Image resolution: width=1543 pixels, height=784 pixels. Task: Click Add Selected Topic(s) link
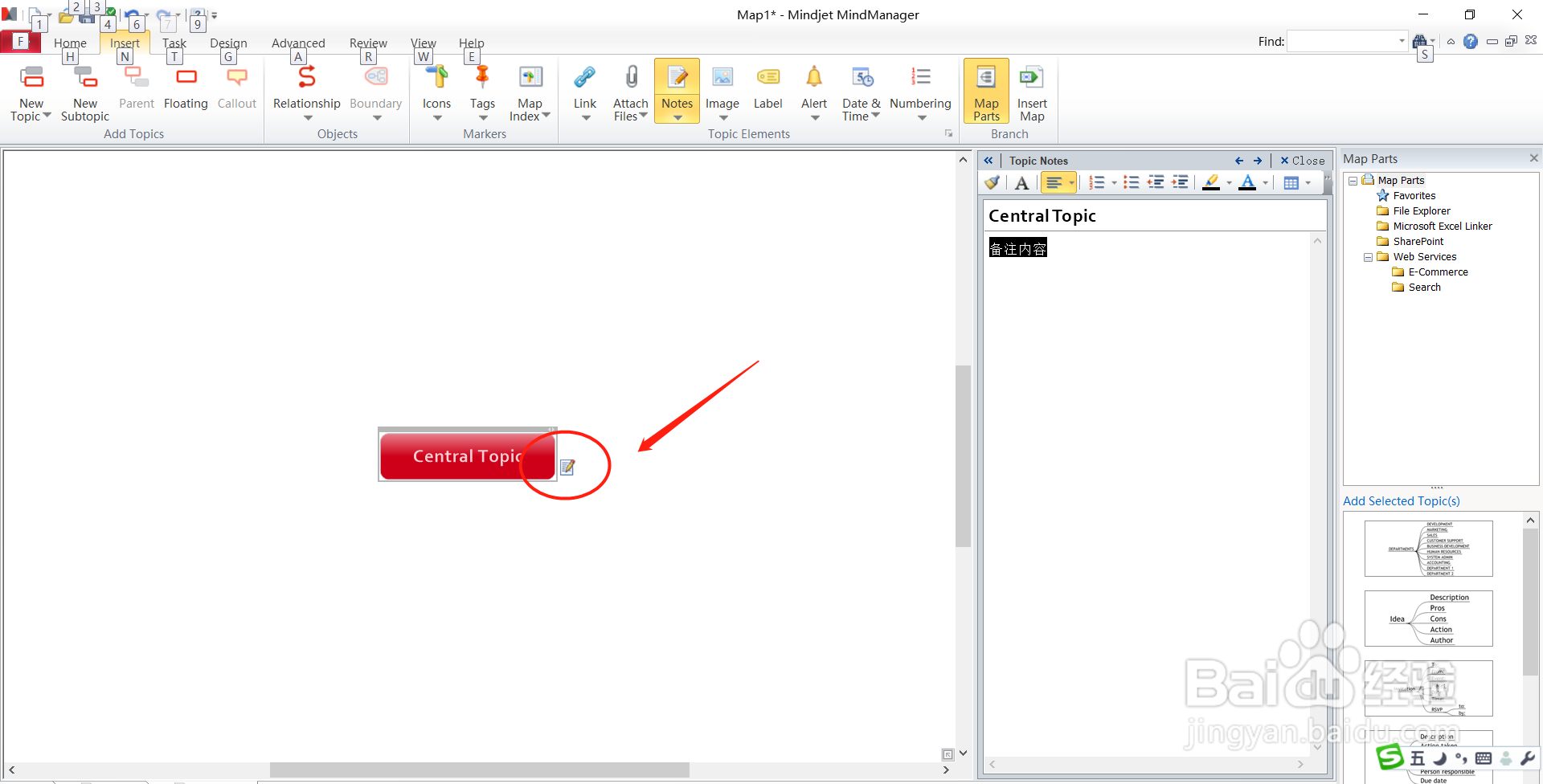pos(1401,500)
